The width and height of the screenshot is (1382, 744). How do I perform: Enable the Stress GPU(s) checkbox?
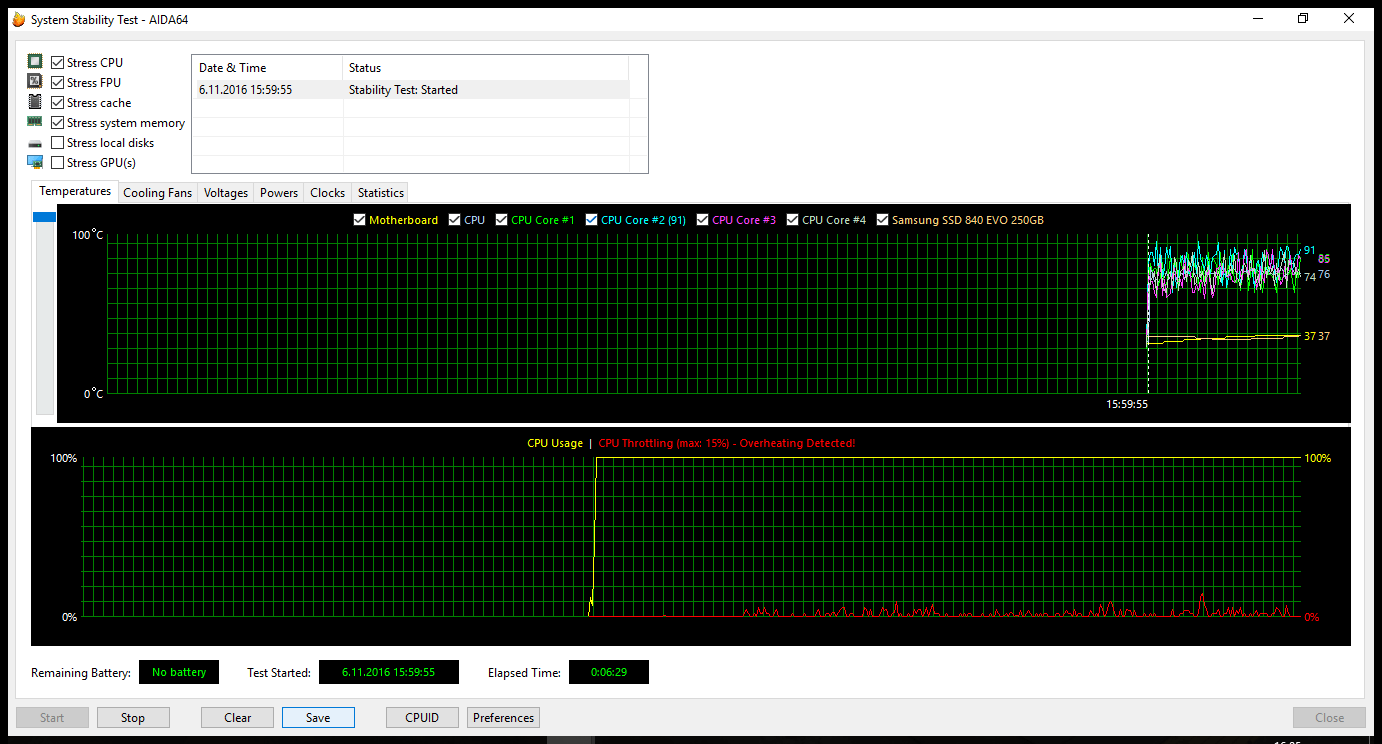click(58, 163)
